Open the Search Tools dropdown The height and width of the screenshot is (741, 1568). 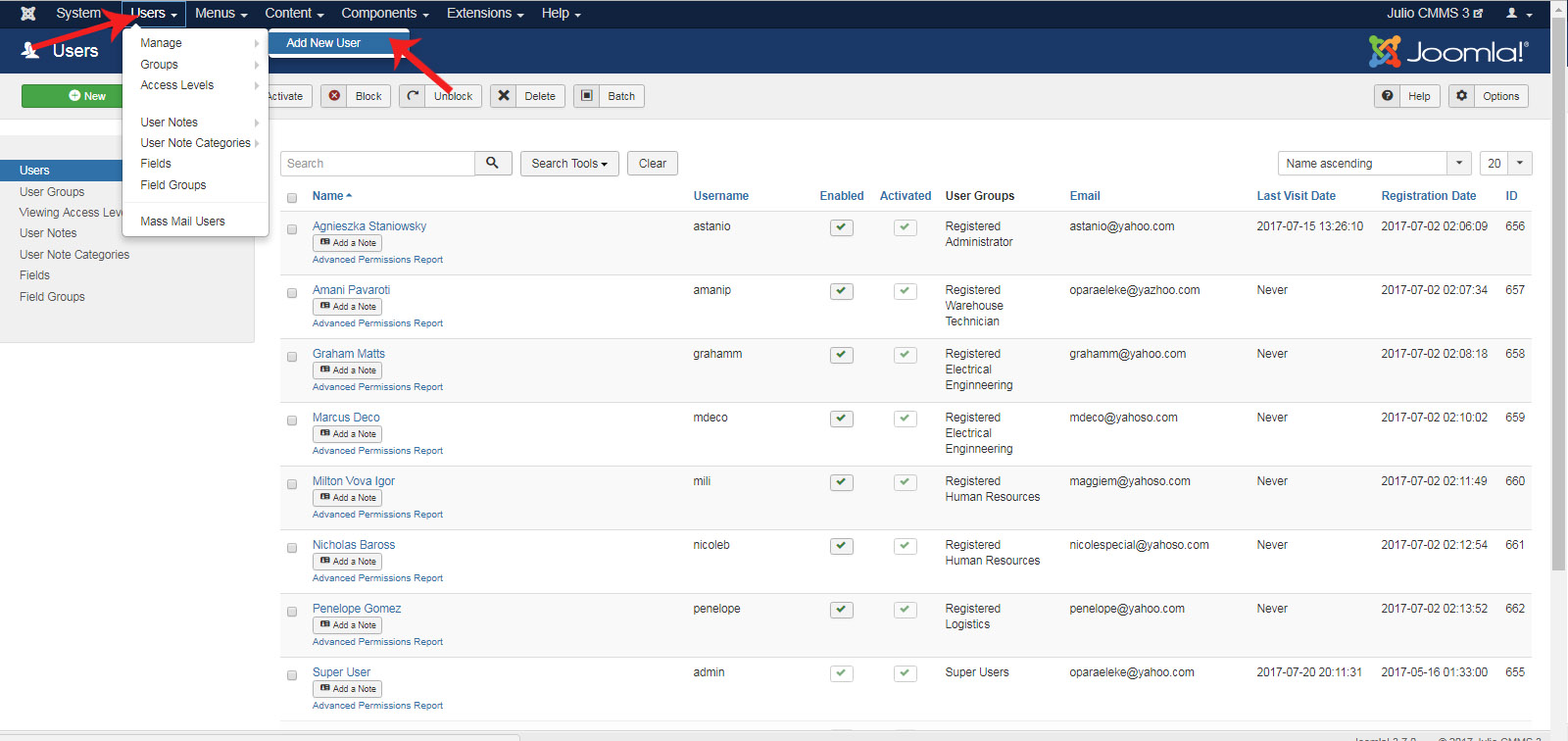click(569, 164)
